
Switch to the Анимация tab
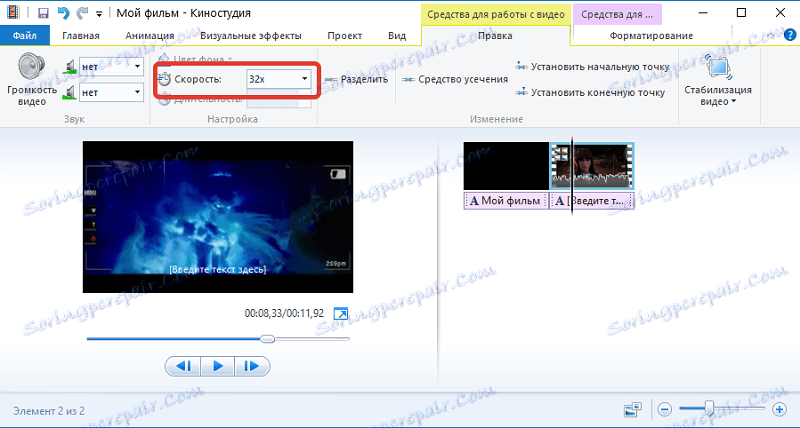149,36
